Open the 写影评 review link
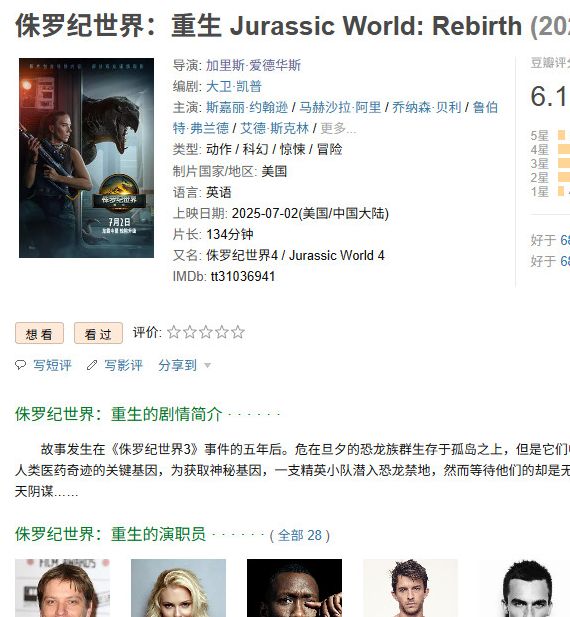This screenshot has height=617, width=570. click(123, 365)
